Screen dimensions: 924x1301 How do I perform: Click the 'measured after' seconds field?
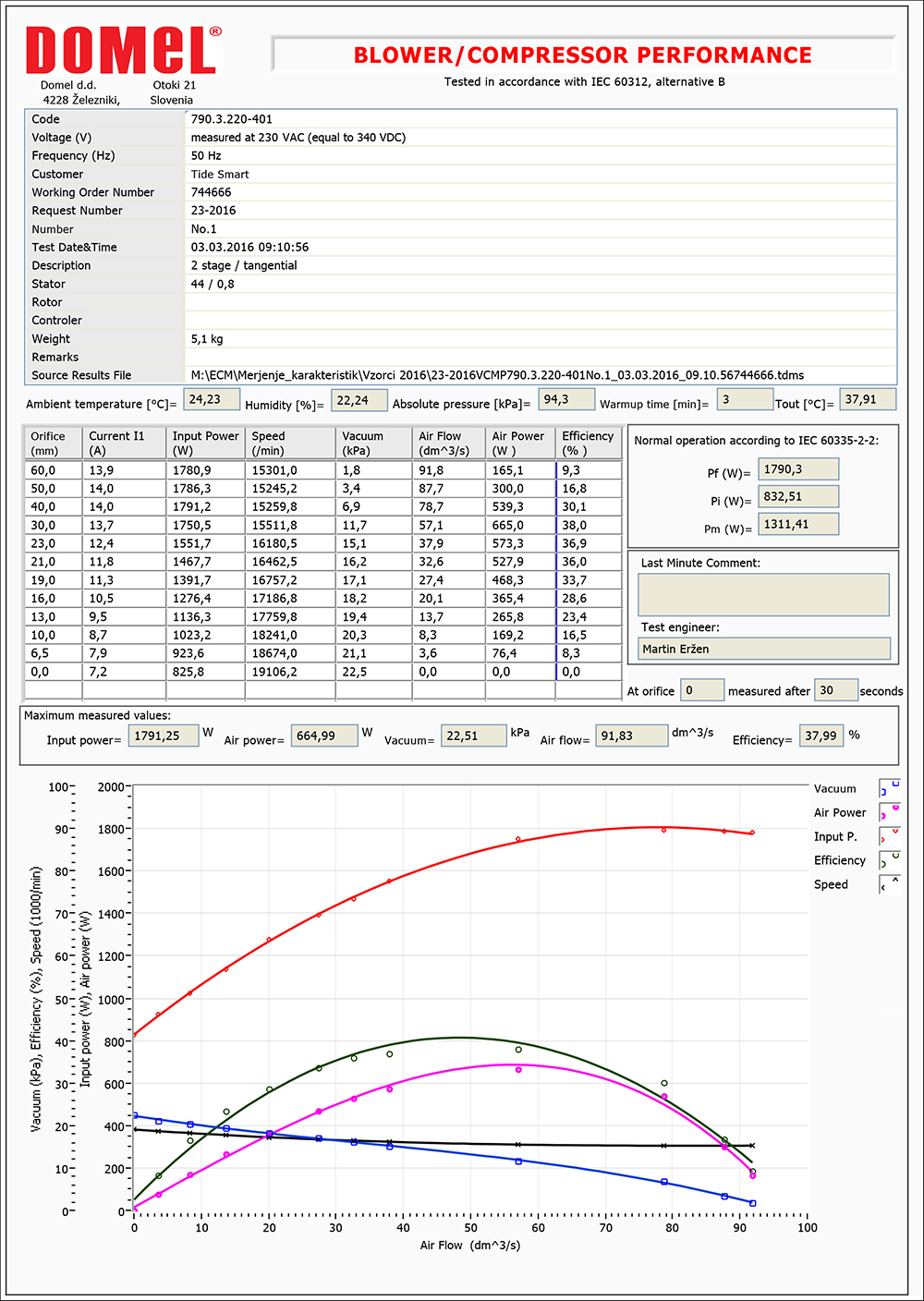[x=834, y=690]
